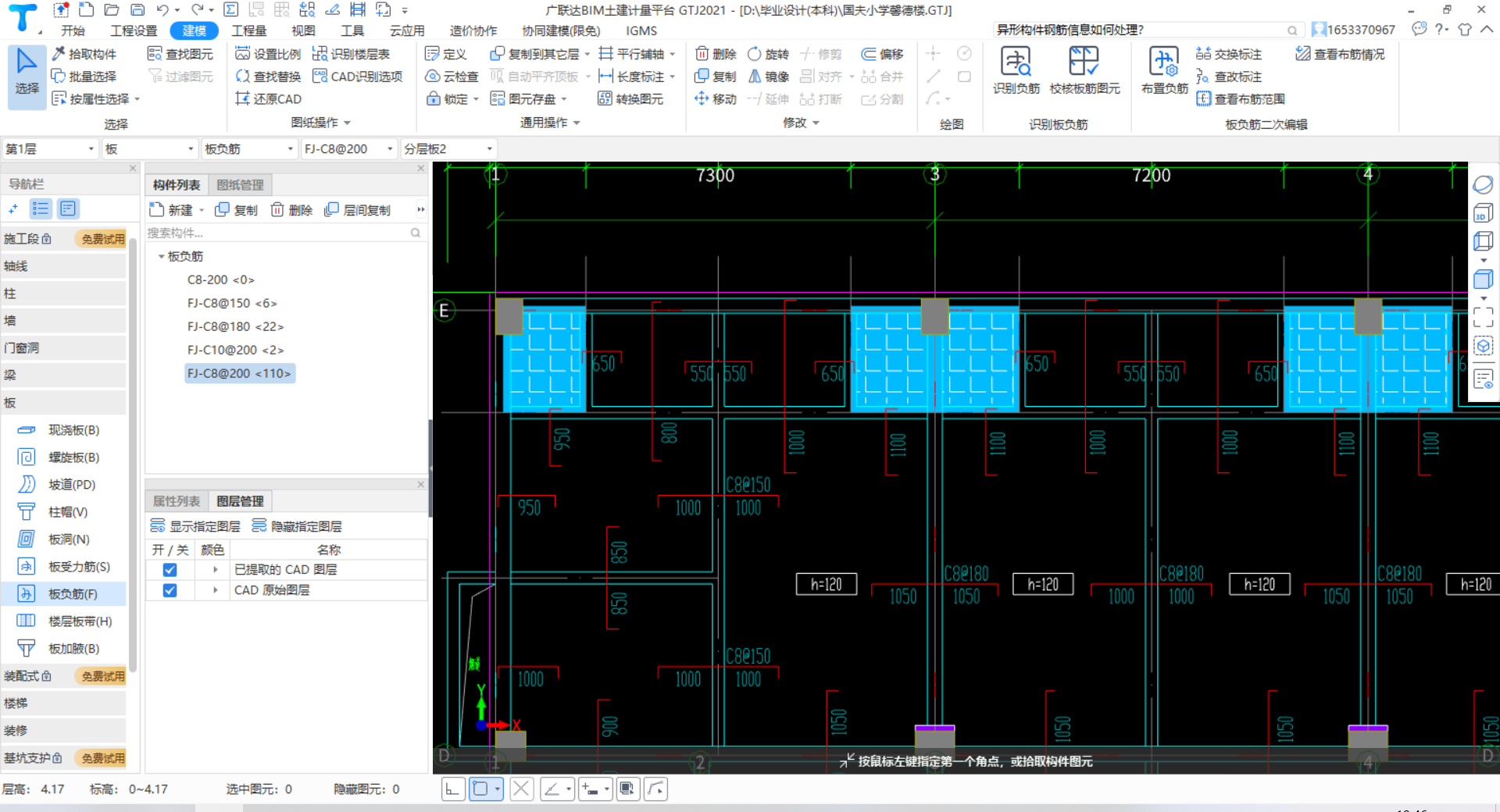Click 布置负筋 place rebar tool

point(1164,70)
